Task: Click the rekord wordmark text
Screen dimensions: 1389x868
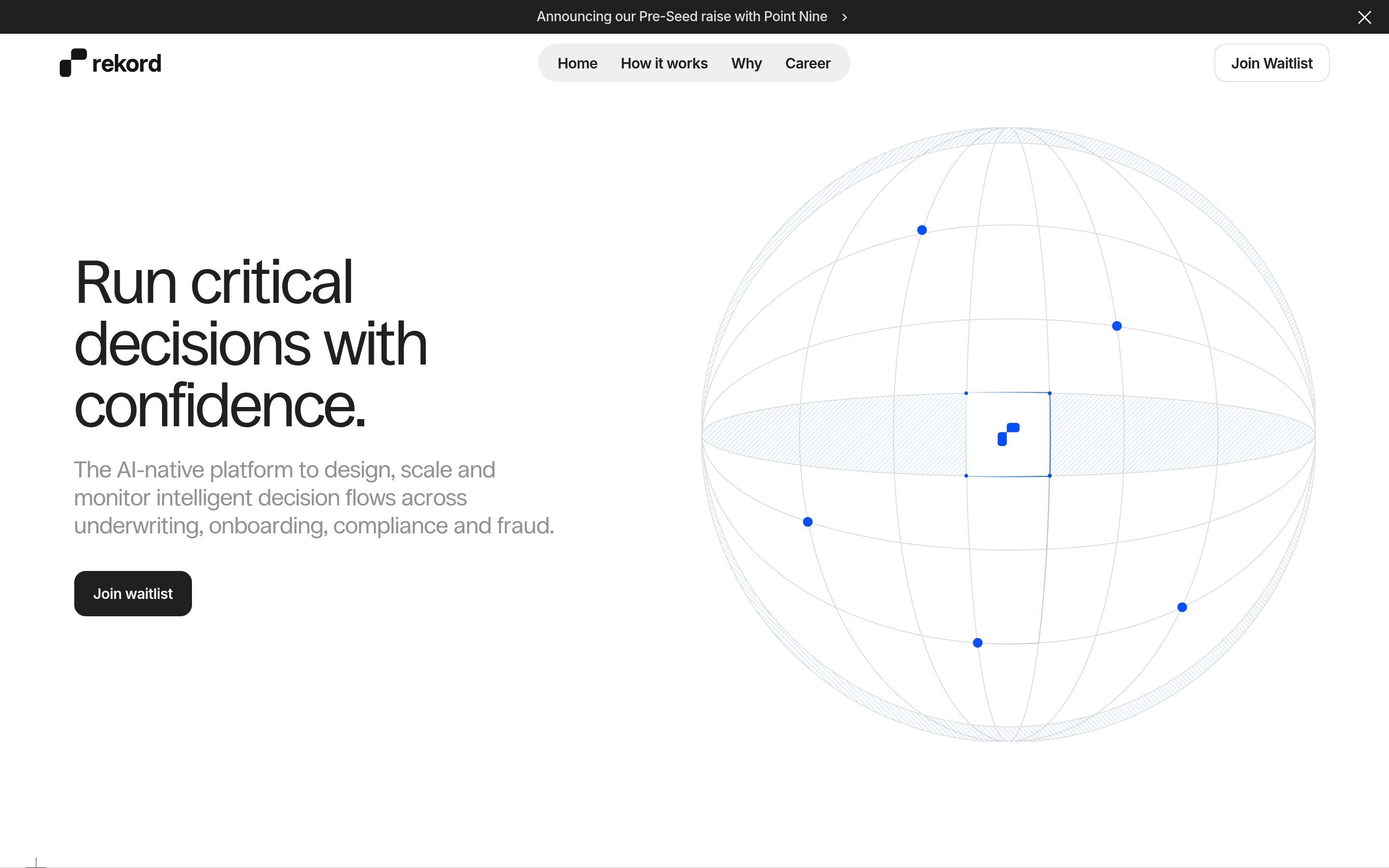Action: (126, 64)
